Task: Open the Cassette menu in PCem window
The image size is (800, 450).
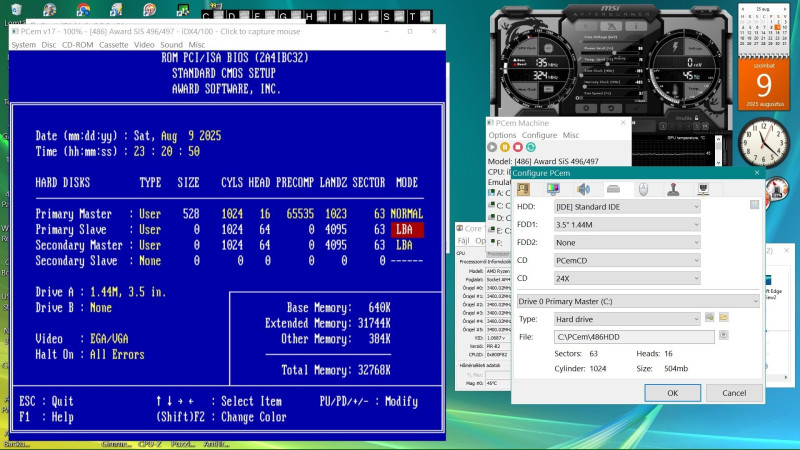Action: coord(114,45)
